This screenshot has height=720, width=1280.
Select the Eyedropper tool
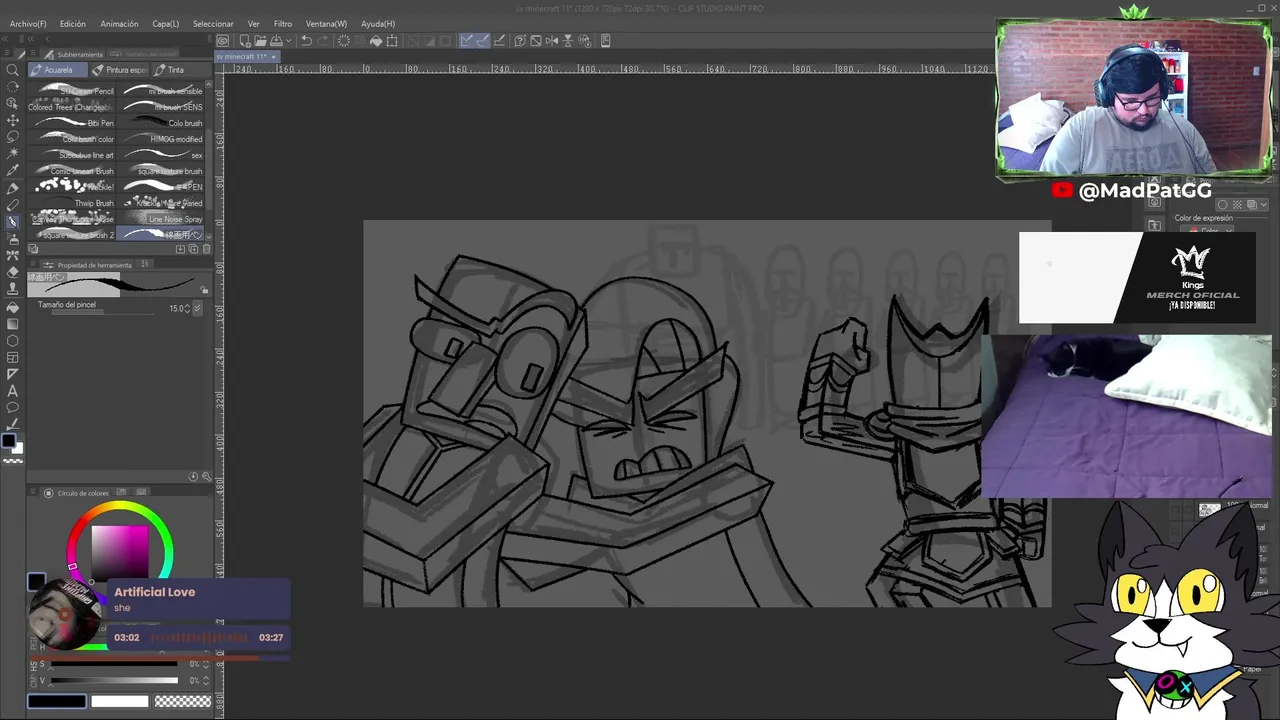click(x=13, y=171)
